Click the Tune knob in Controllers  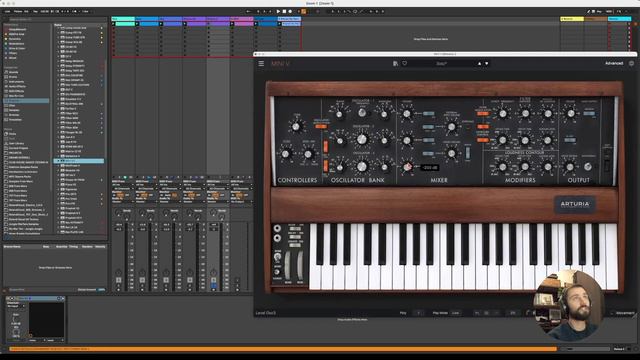(x=296, y=127)
